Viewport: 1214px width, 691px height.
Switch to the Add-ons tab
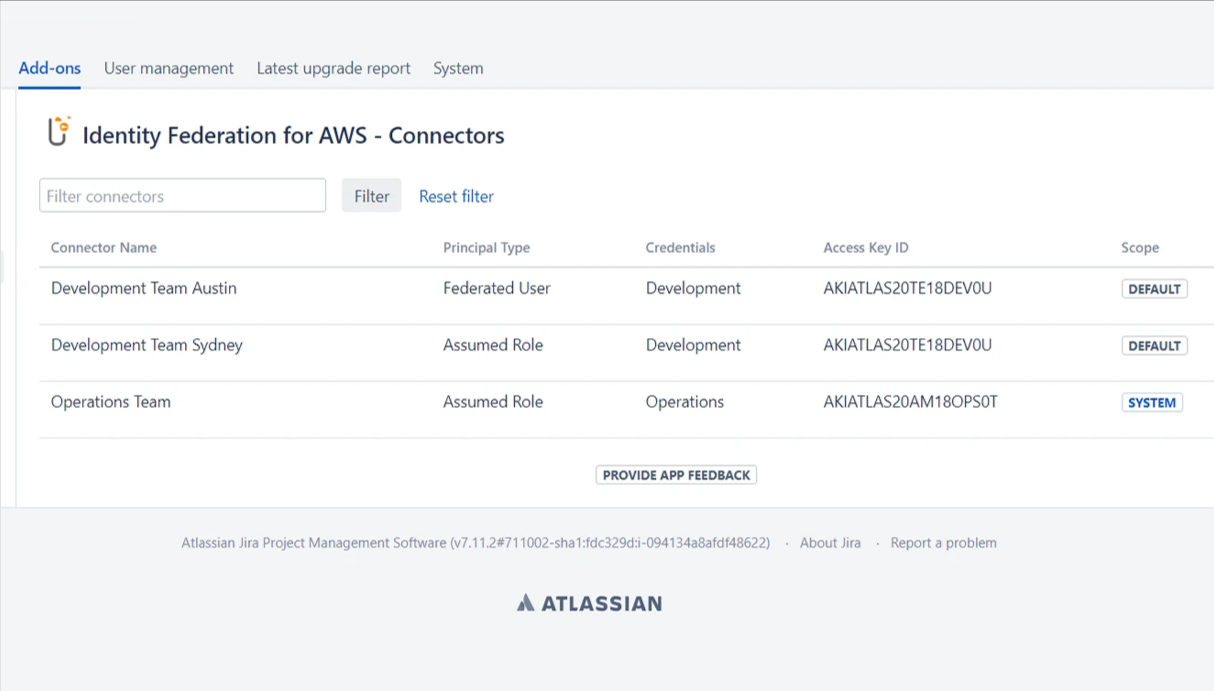(49, 68)
